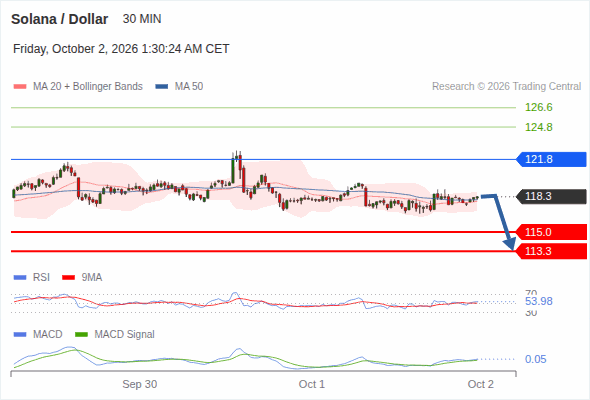Click the 9MA legend red swatch

(x=68, y=278)
